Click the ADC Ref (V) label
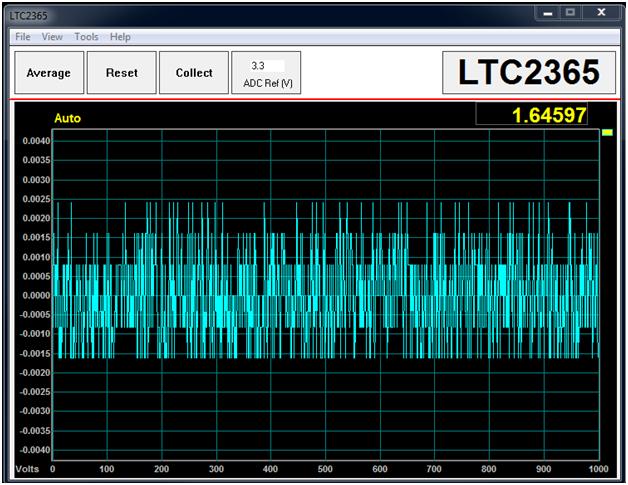The width and height of the screenshot is (628, 485). [268, 83]
